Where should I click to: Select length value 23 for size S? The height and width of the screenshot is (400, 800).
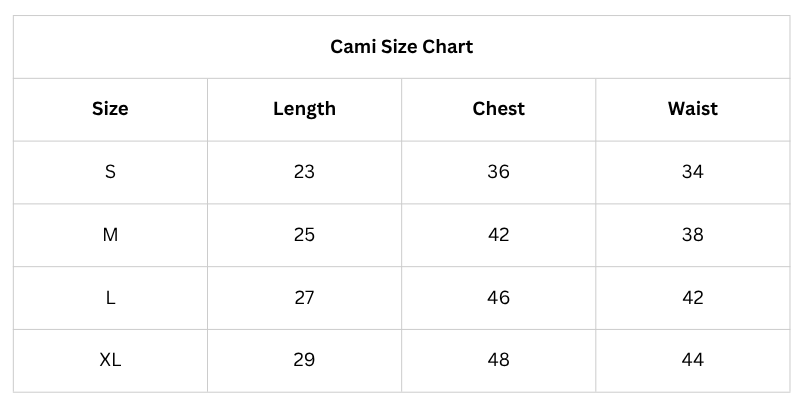[304, 171]
